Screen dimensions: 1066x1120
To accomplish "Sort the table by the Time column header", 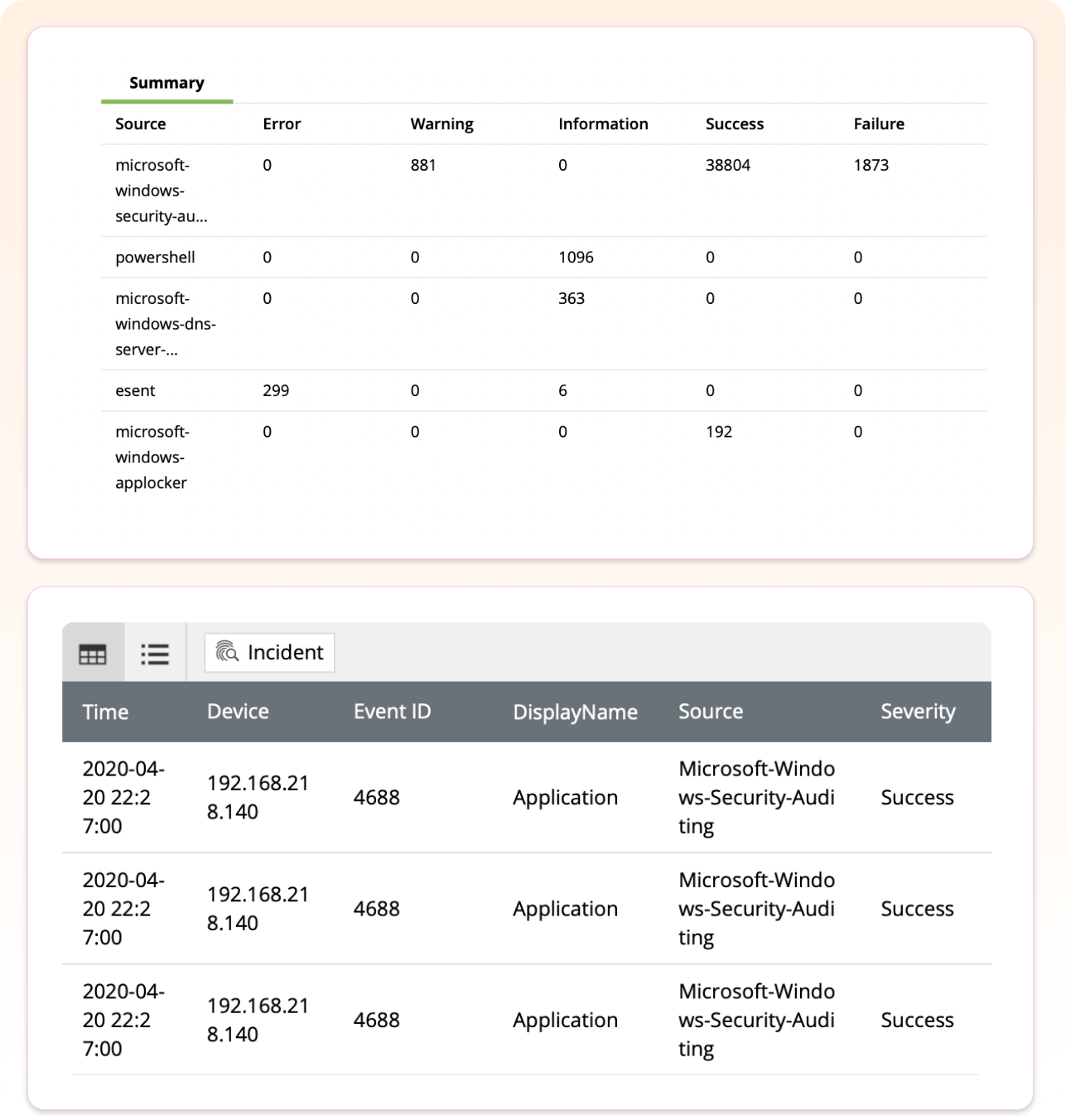I will coord(106,712).
